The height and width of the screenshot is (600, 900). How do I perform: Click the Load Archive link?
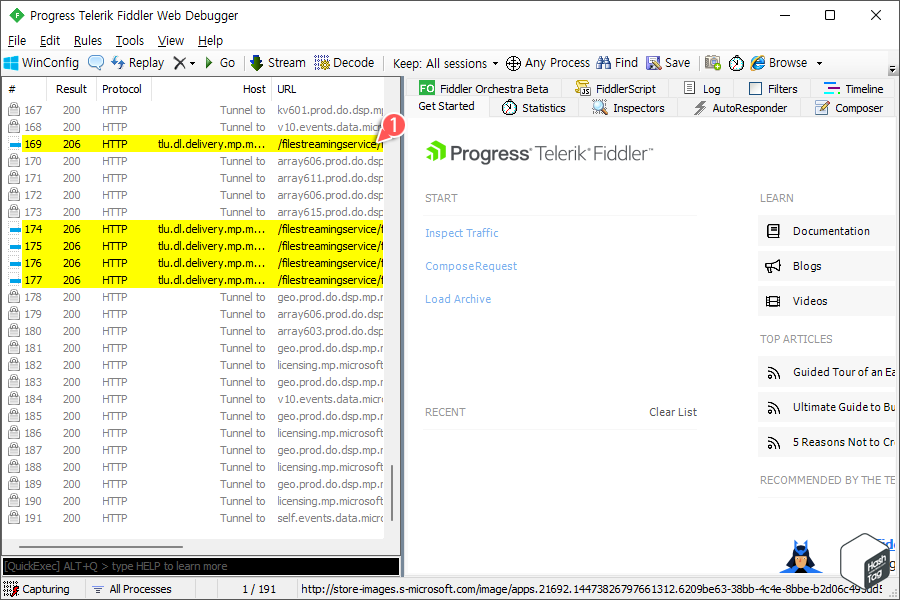tap(458, 299)
